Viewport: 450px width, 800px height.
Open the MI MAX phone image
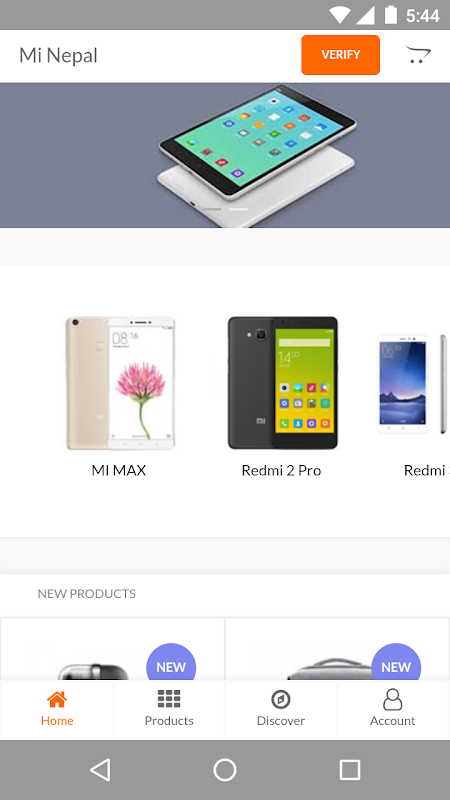pyautogui.click(x=120, y=383)
